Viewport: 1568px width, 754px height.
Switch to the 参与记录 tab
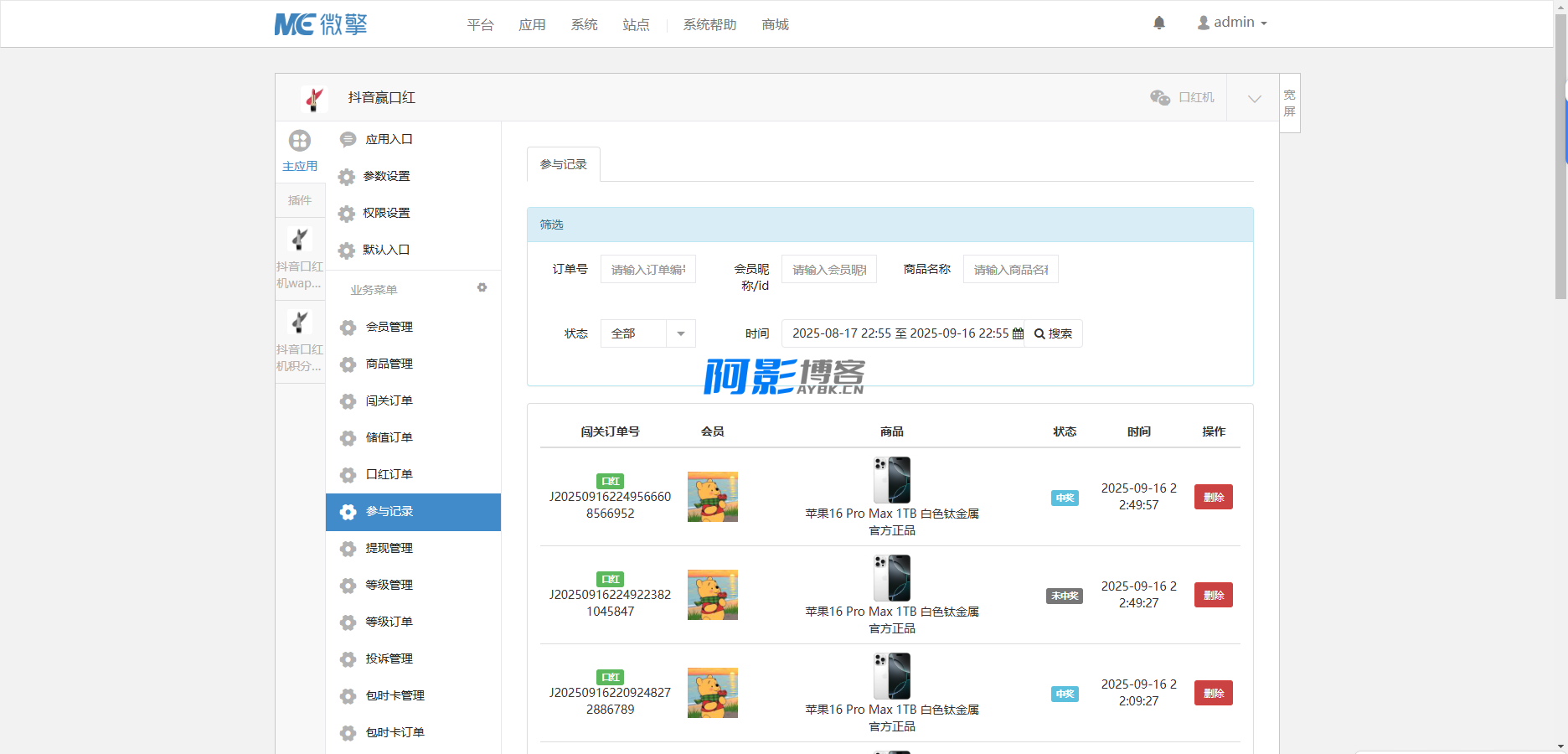563,164
